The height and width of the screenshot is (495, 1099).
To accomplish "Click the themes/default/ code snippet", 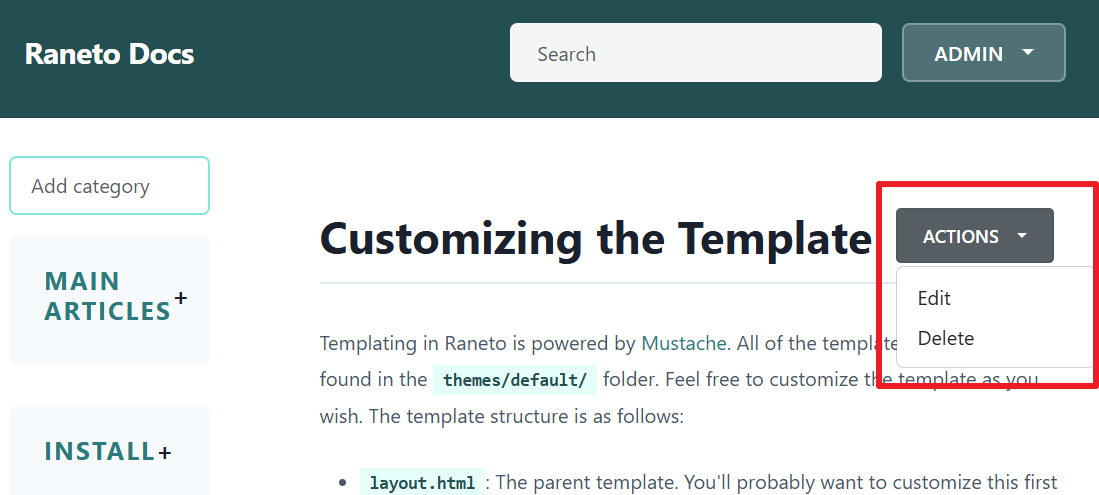I will click(515, 380).
